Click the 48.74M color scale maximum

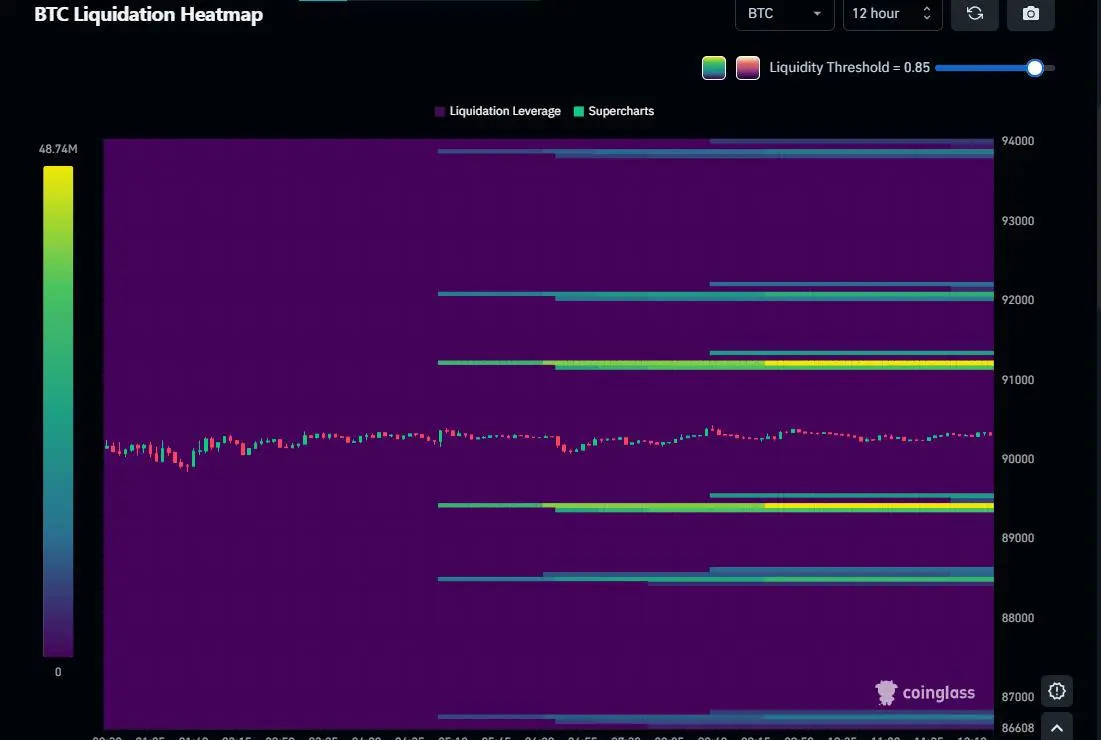pyautogui.click(x=58, y=149)
